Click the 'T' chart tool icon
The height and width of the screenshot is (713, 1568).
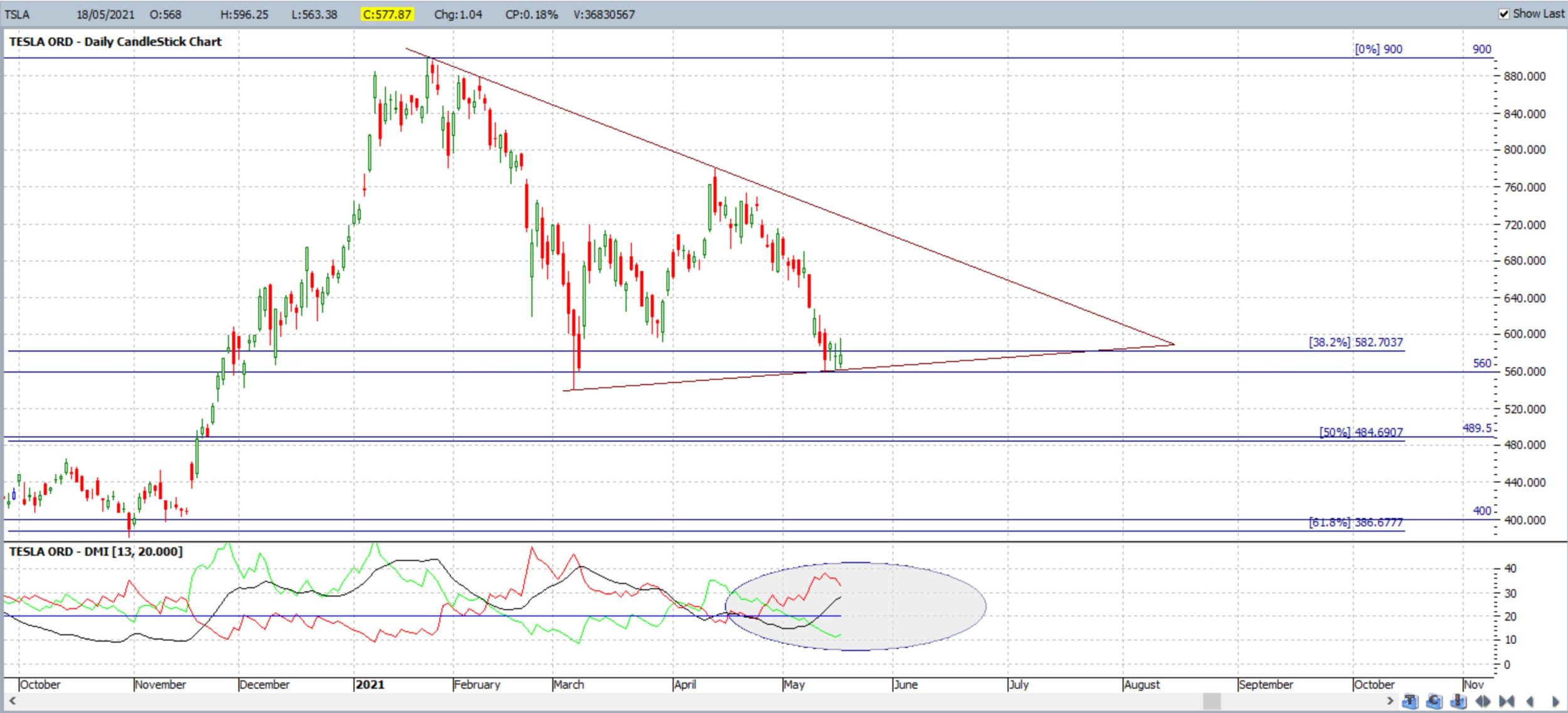click(x=1410, y=701)
